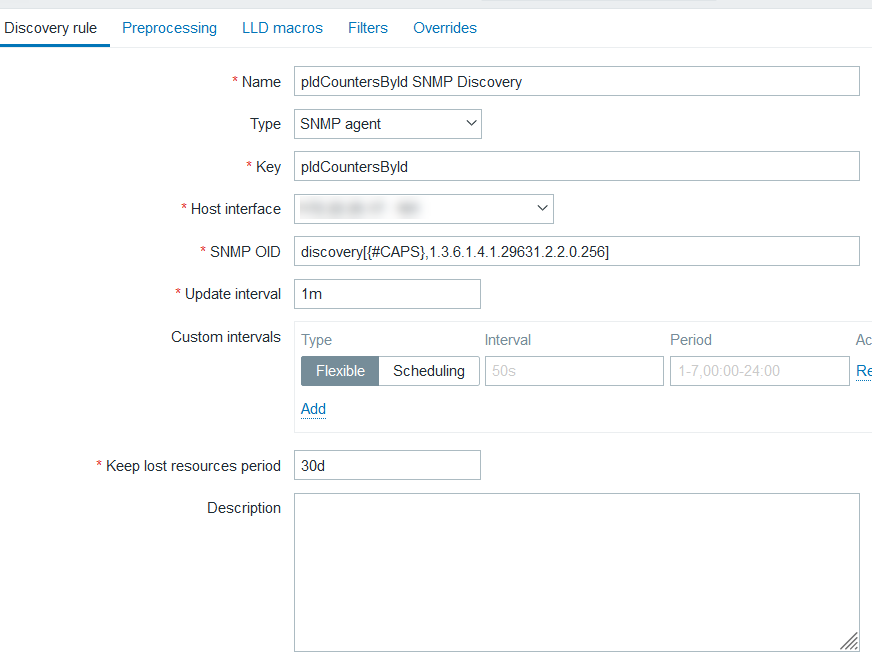The image size is (872, 661).
Task: Select the Discovery rule tab
Action: [x=51, y=28]
